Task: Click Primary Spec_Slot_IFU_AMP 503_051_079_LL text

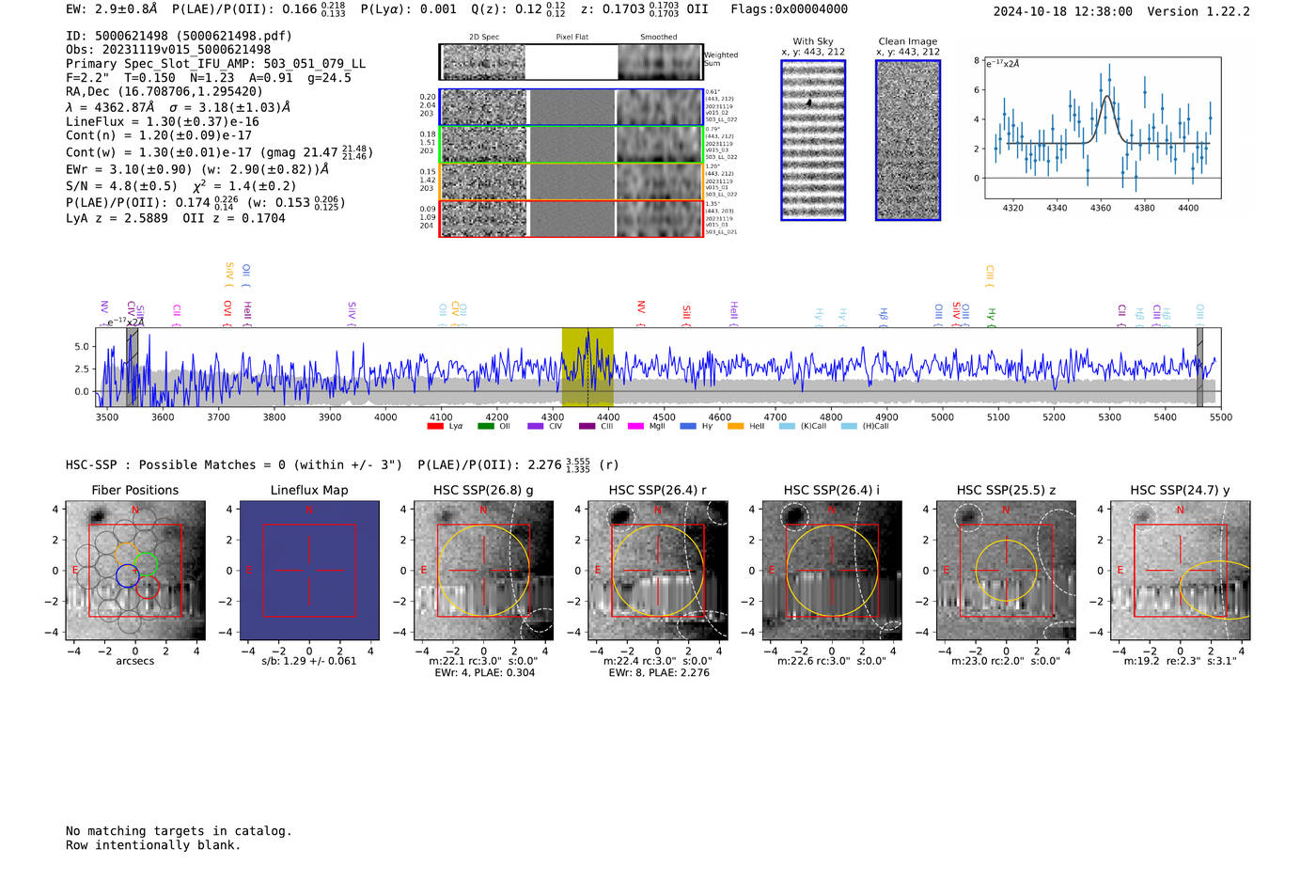Action: pyautogui.click(x=216, y=64)
